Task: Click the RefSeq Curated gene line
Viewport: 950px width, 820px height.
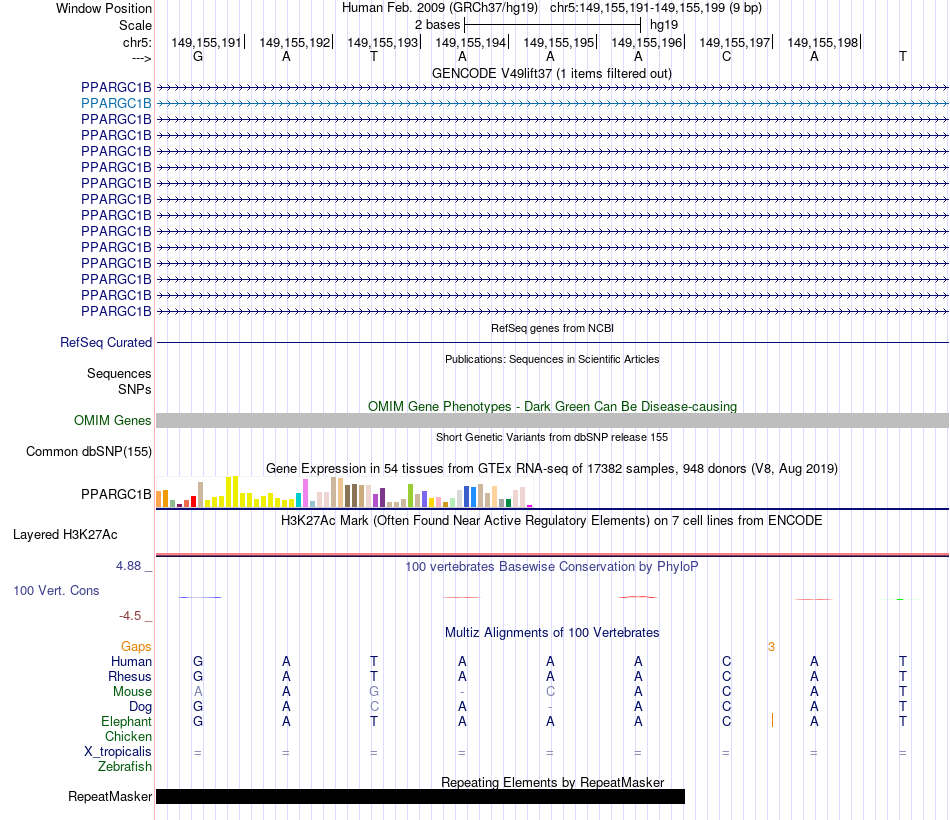Action: pyautogui.click(x=552, y=342)
